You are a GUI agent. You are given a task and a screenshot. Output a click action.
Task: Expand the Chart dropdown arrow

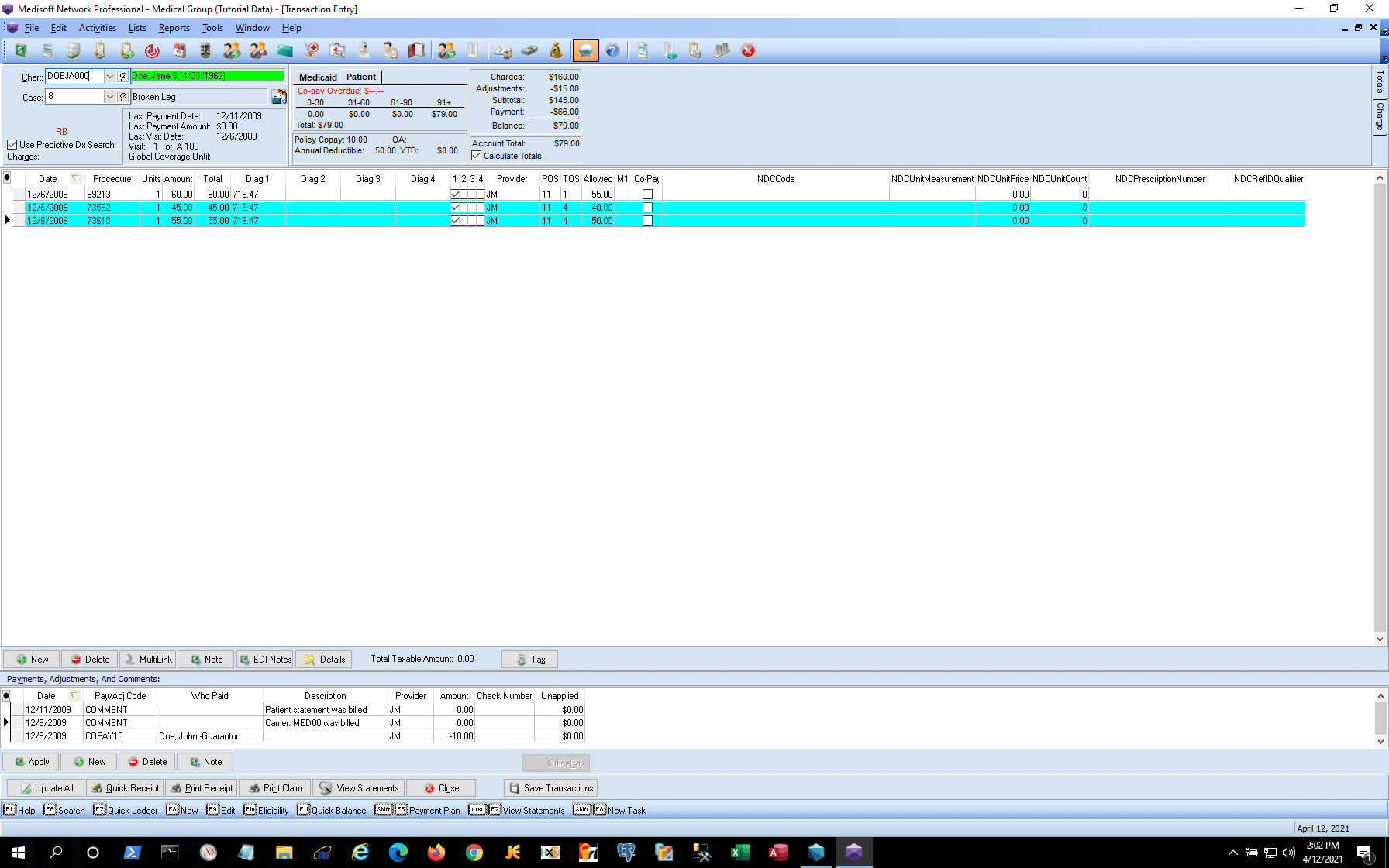(109, 76)
